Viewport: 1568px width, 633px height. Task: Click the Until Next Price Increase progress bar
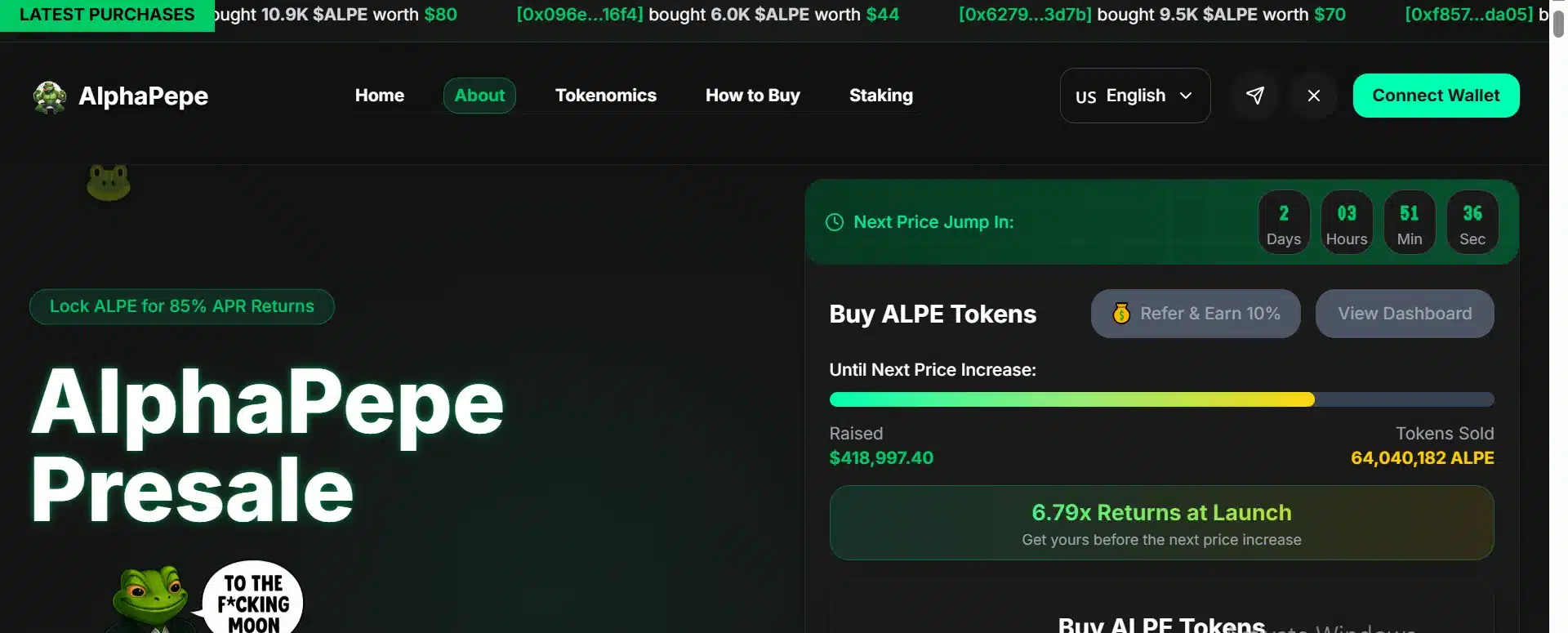point(1160,399)
